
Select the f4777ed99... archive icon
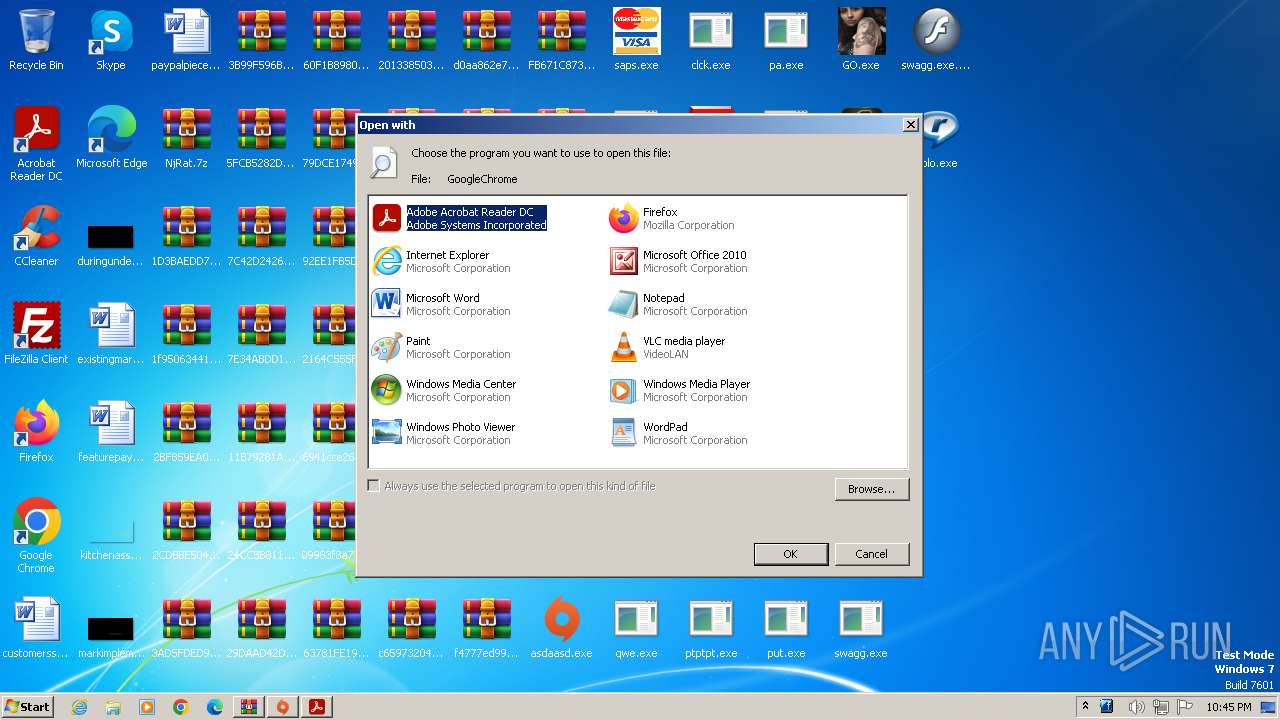pos(486,628)
